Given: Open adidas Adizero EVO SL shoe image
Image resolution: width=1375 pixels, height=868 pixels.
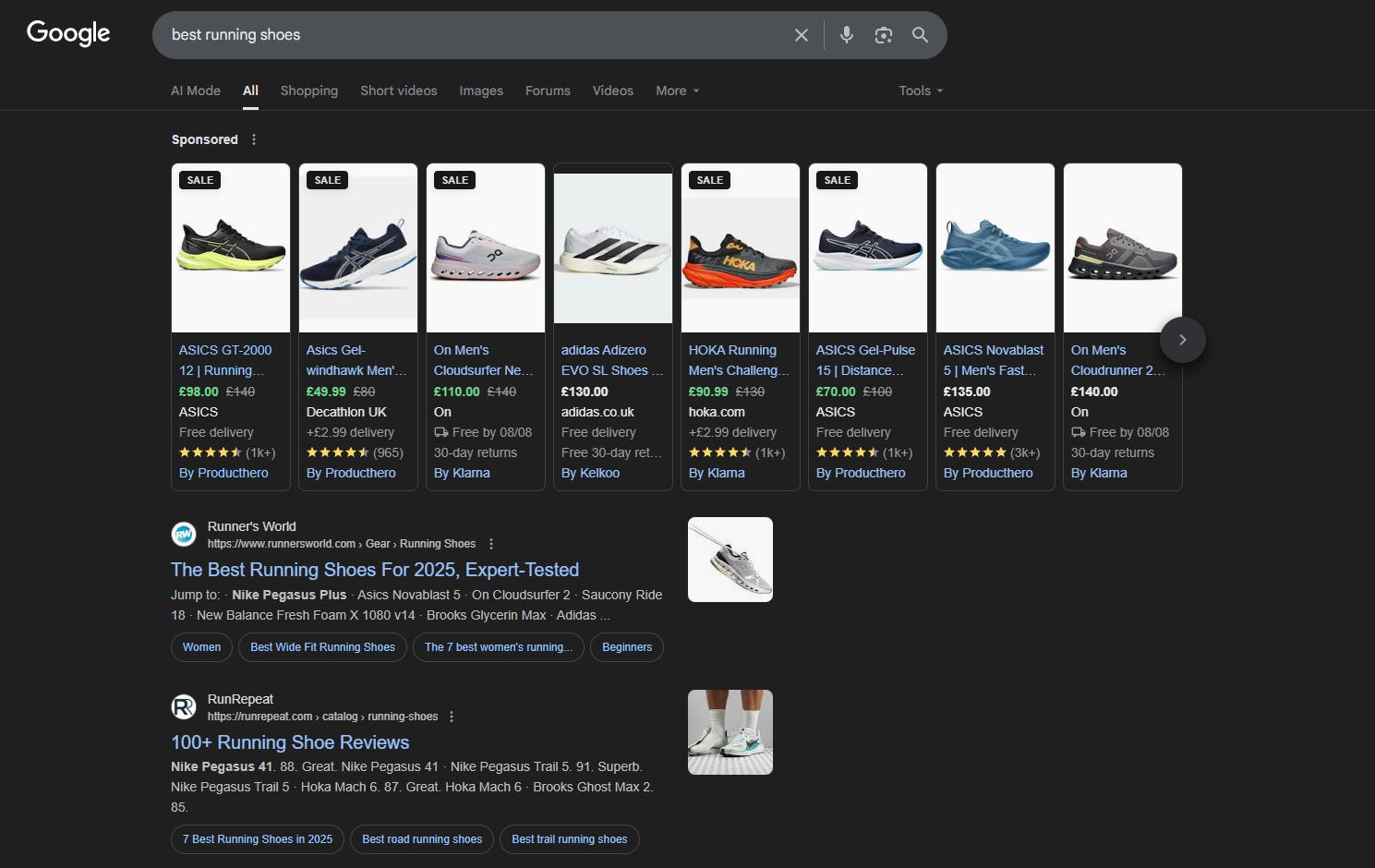Looking at the screenshot, I should [613, 248].
